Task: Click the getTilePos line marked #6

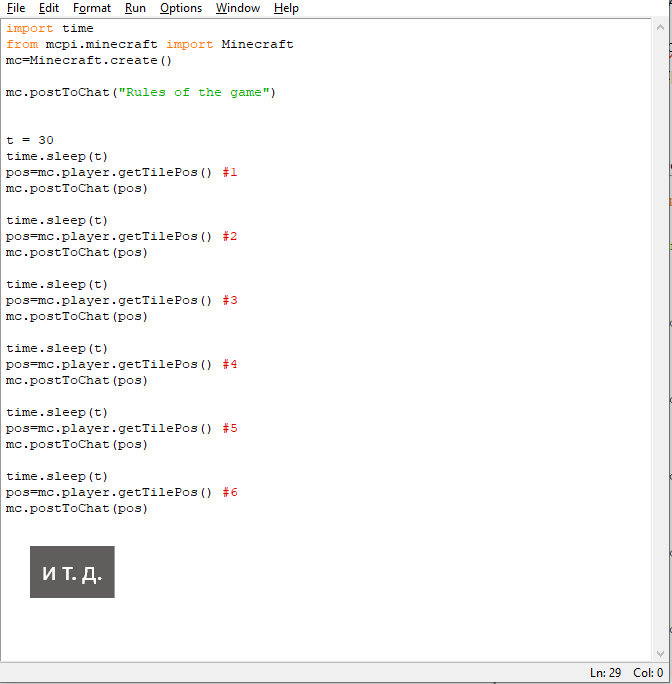Action: [x=122, y=492]
